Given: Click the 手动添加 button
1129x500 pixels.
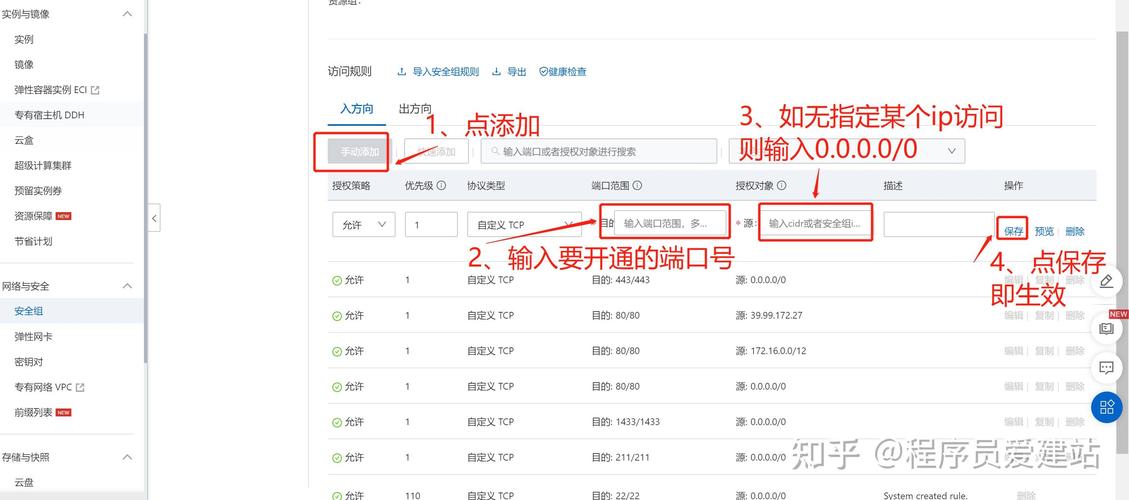Looking at the screenshot, I should 360,152.
